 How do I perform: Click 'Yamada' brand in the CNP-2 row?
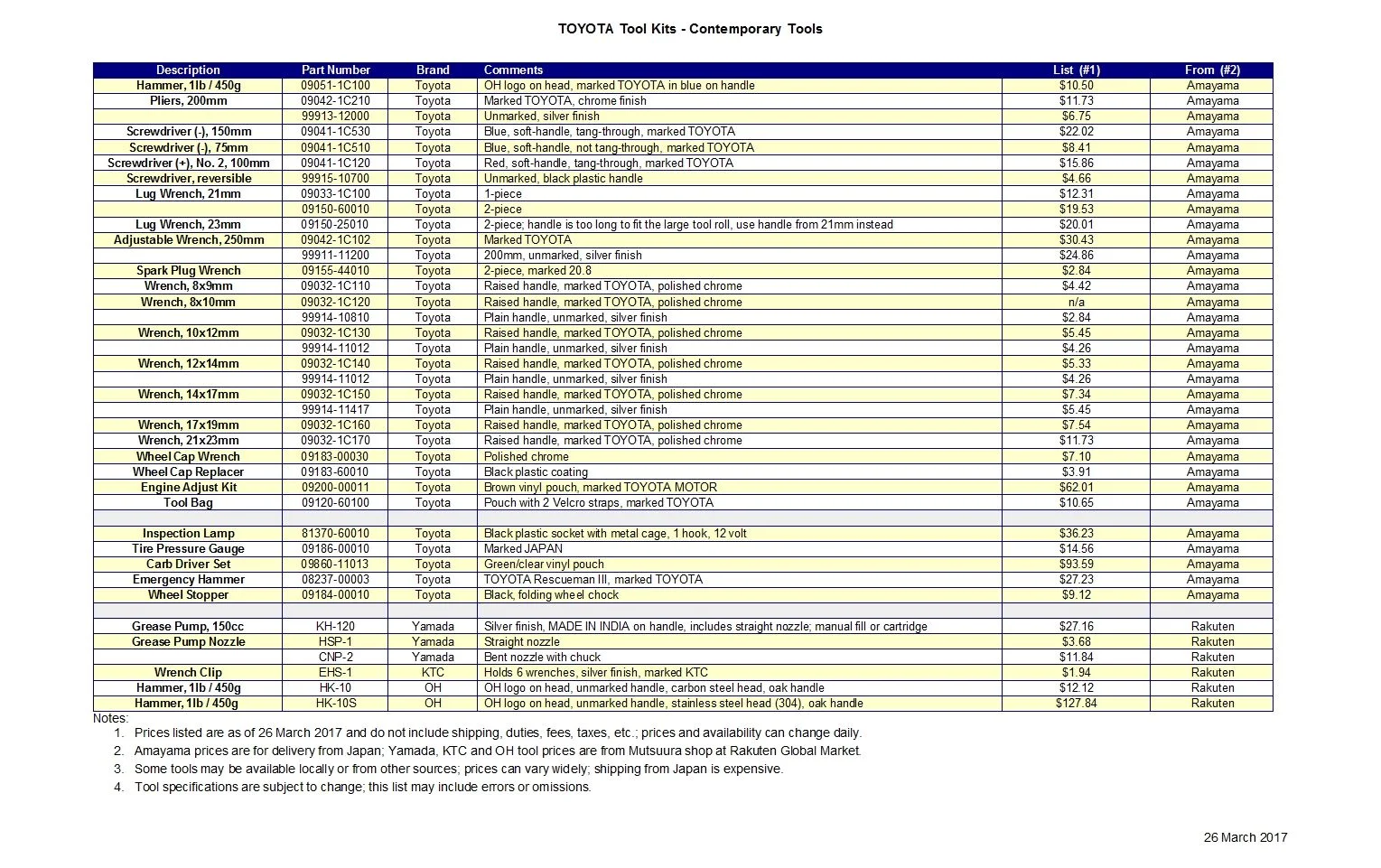coord(433,657)
